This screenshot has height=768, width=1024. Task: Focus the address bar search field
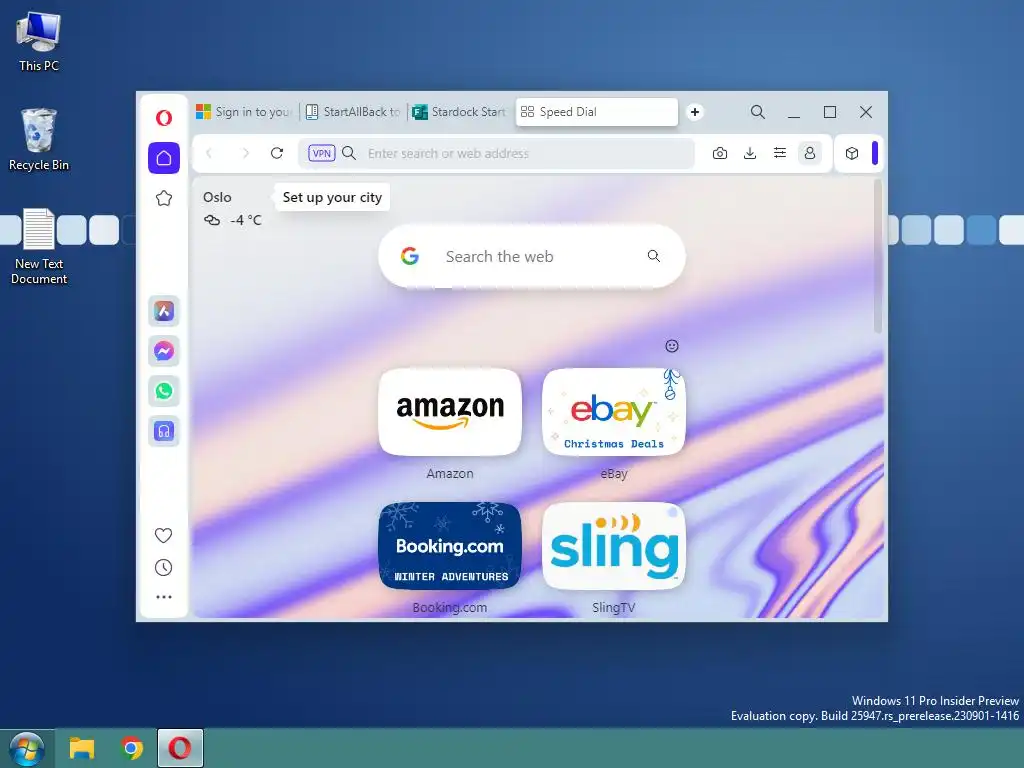[x=496, y=153]
